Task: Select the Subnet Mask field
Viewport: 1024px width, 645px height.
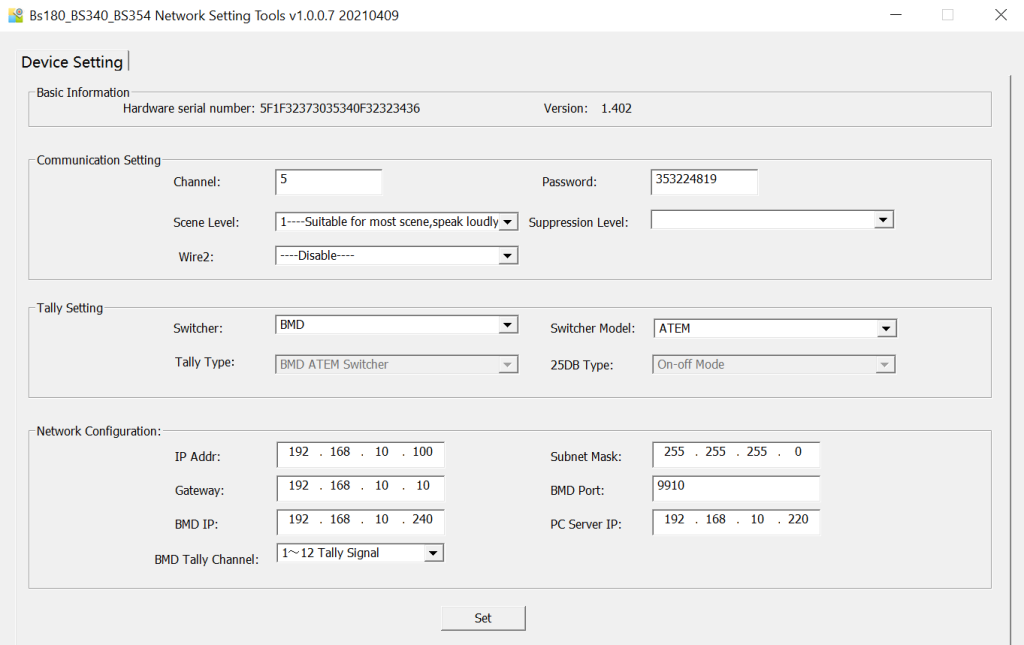Action: [x=735, y=453]
